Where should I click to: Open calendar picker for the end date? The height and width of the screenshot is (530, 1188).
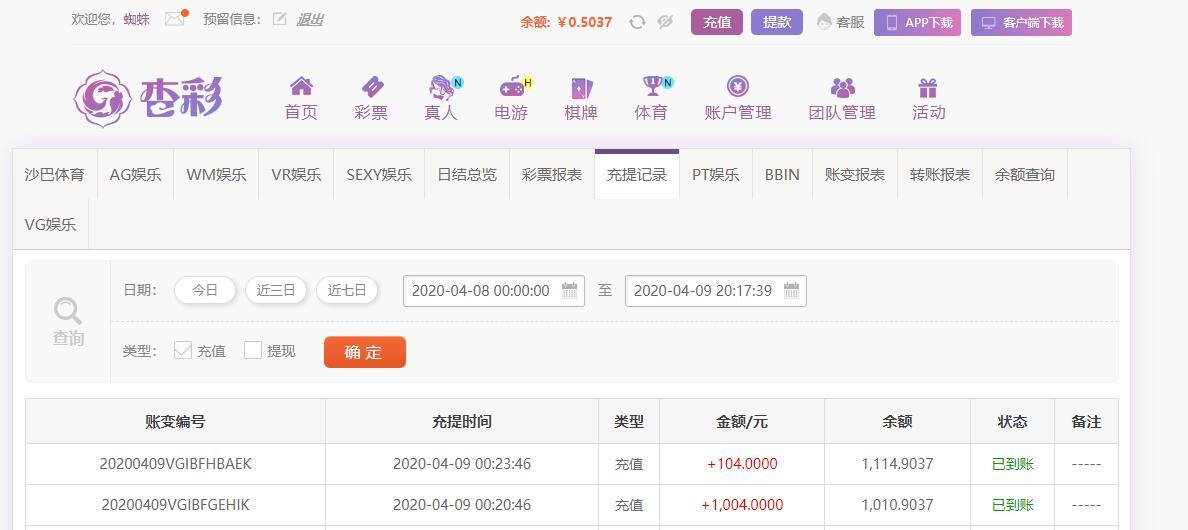click(x=792, y=290)
